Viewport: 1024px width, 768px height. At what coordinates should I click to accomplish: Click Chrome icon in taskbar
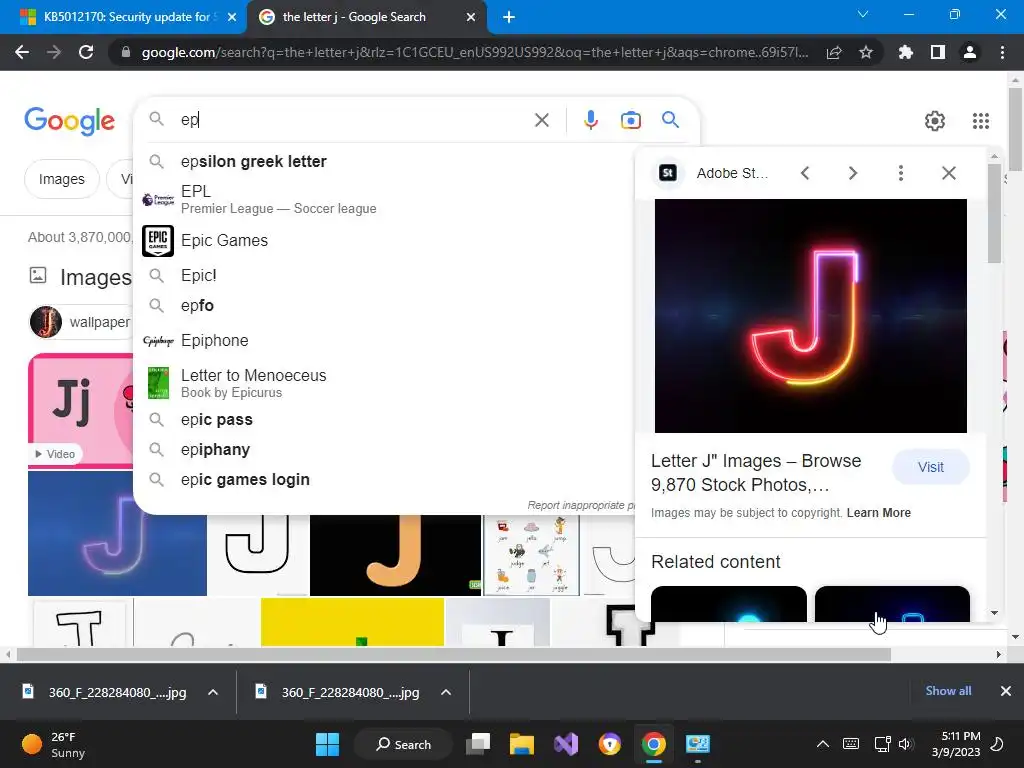(653, 744)
